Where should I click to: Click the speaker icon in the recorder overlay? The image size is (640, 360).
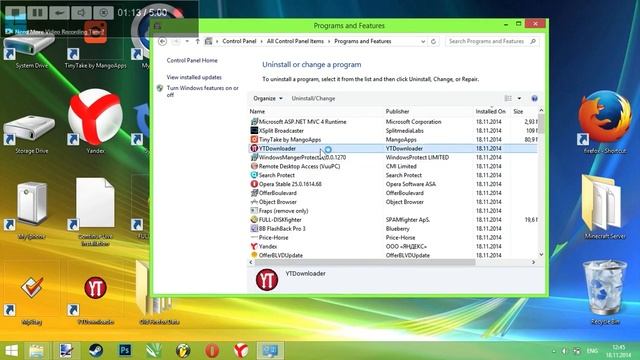81,12
